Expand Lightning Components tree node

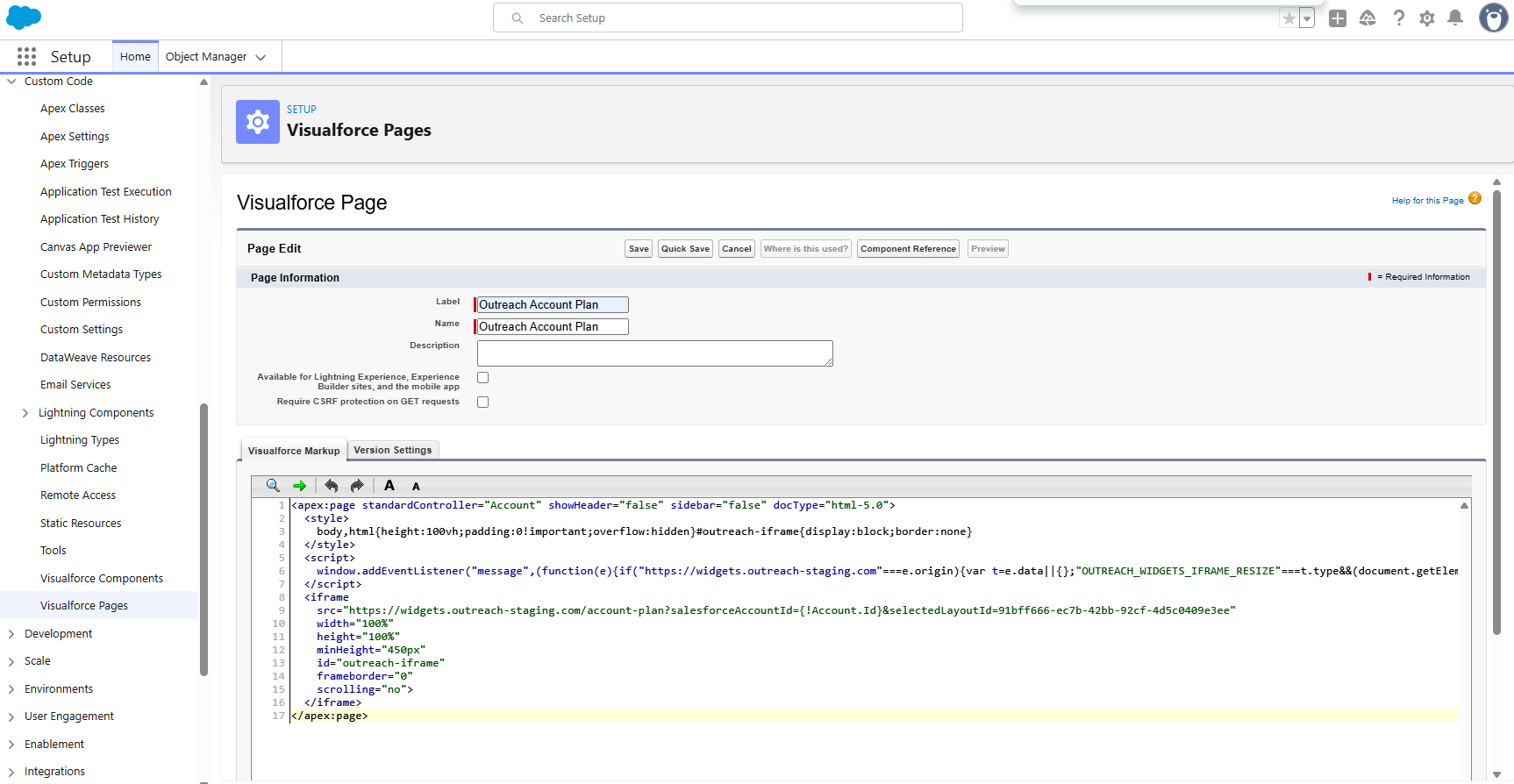25,413
